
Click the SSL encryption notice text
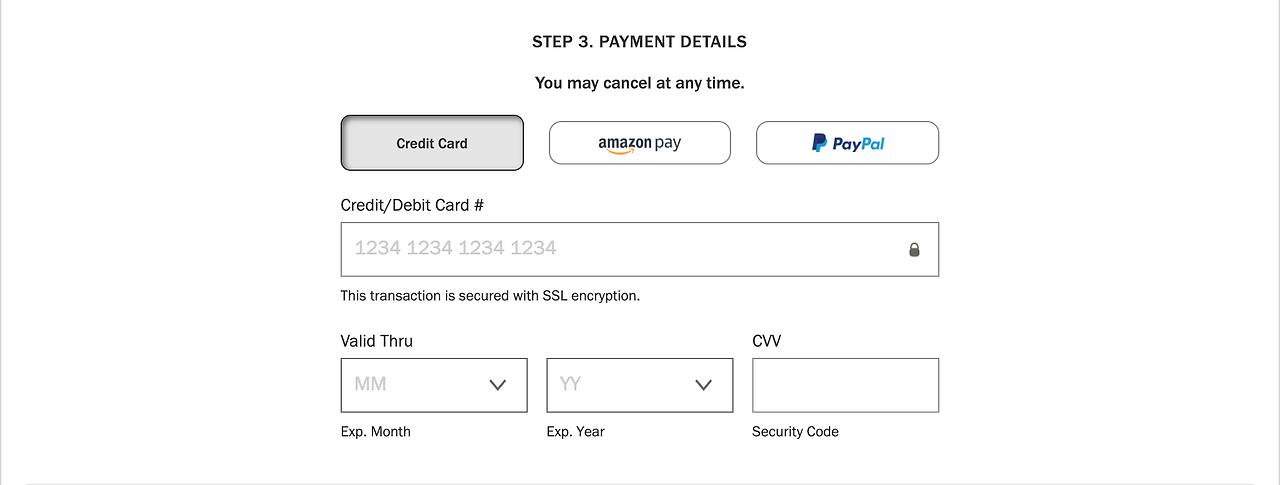(490, 296)
